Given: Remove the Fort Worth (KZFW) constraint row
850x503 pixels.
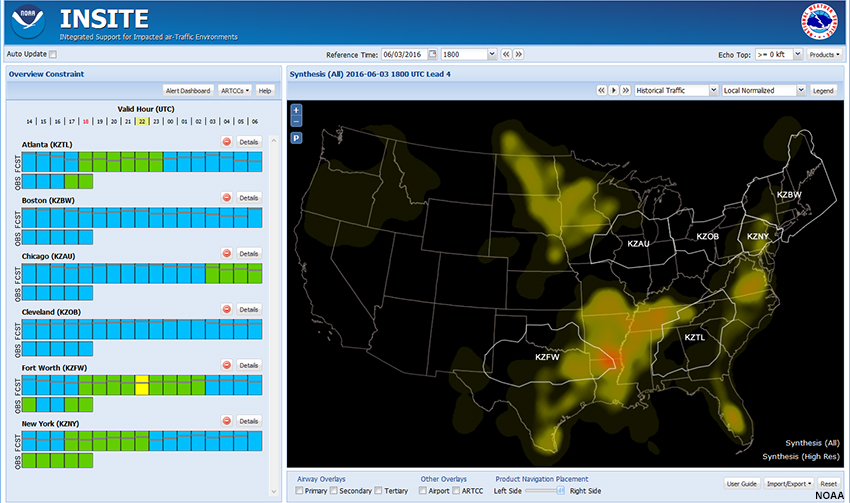Looking at the screenshot, I should (x=227, y=365).
